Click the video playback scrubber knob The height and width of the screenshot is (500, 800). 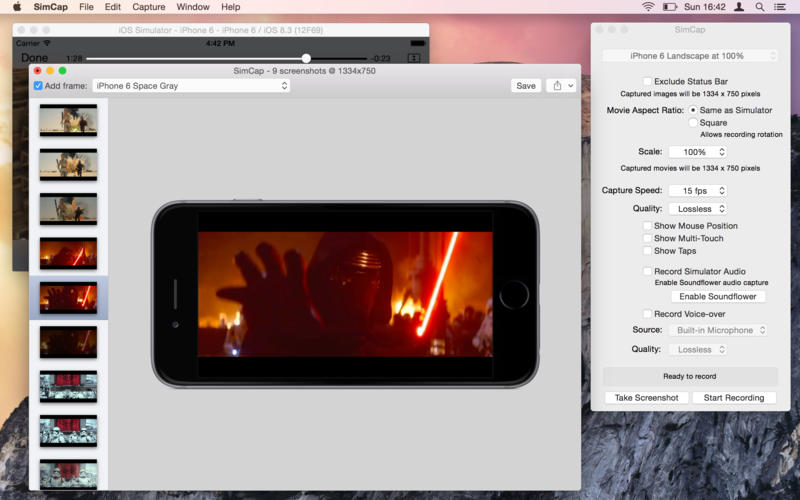coord(306,58)
